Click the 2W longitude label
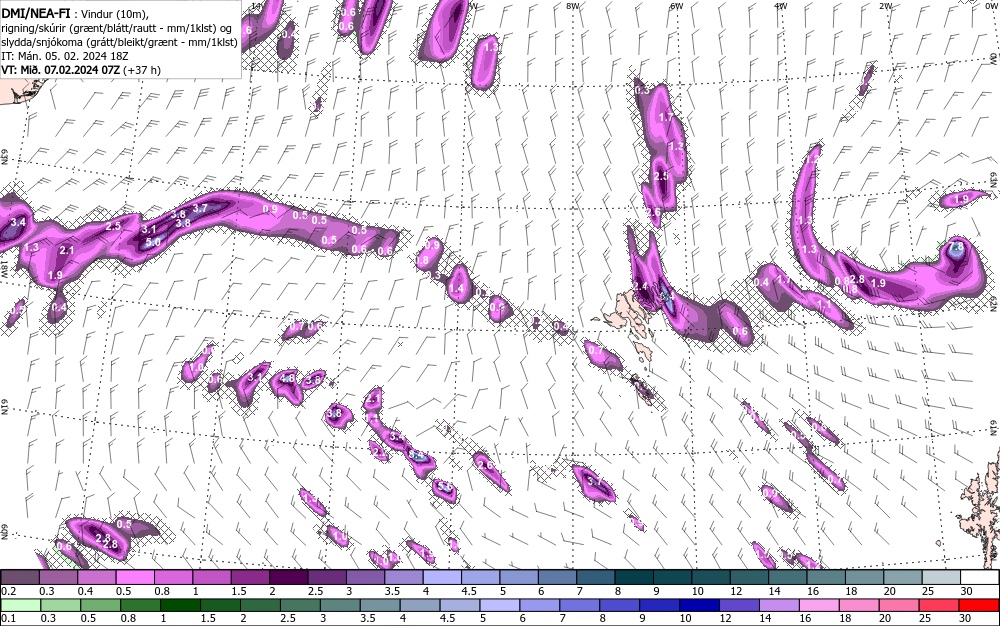The height and width of the screenshot is (626, 1000). coord(885,6)
